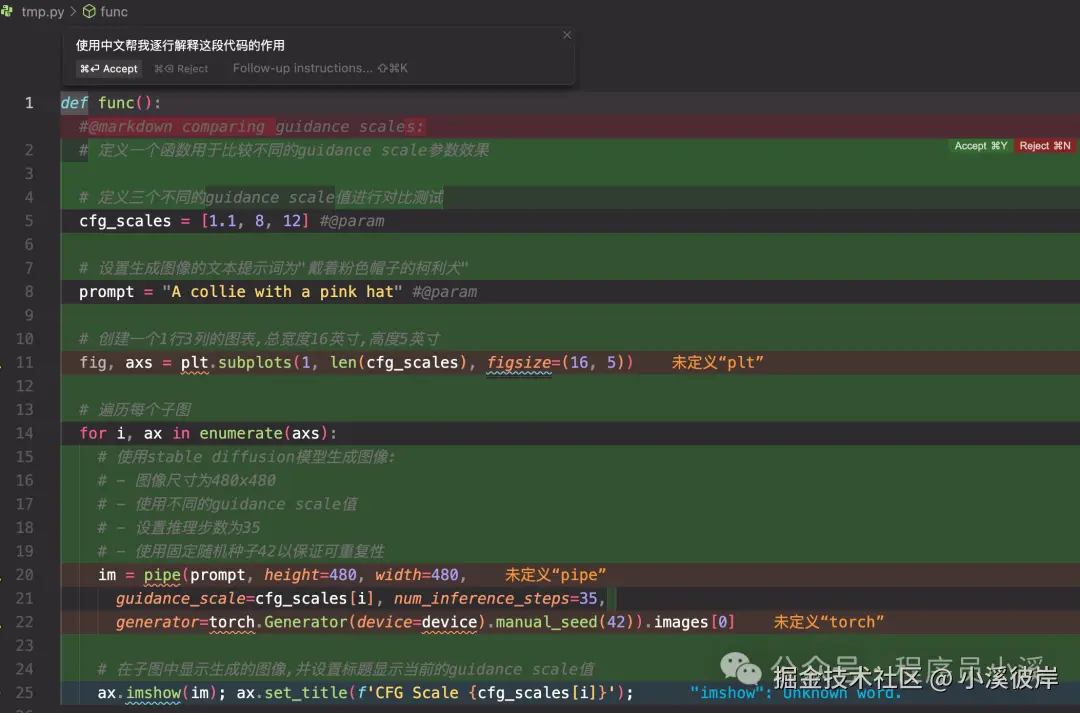Click the tmp.py breadcrumb
The height and width of the screenshot is (713, 1080).
tap(42, 12)
